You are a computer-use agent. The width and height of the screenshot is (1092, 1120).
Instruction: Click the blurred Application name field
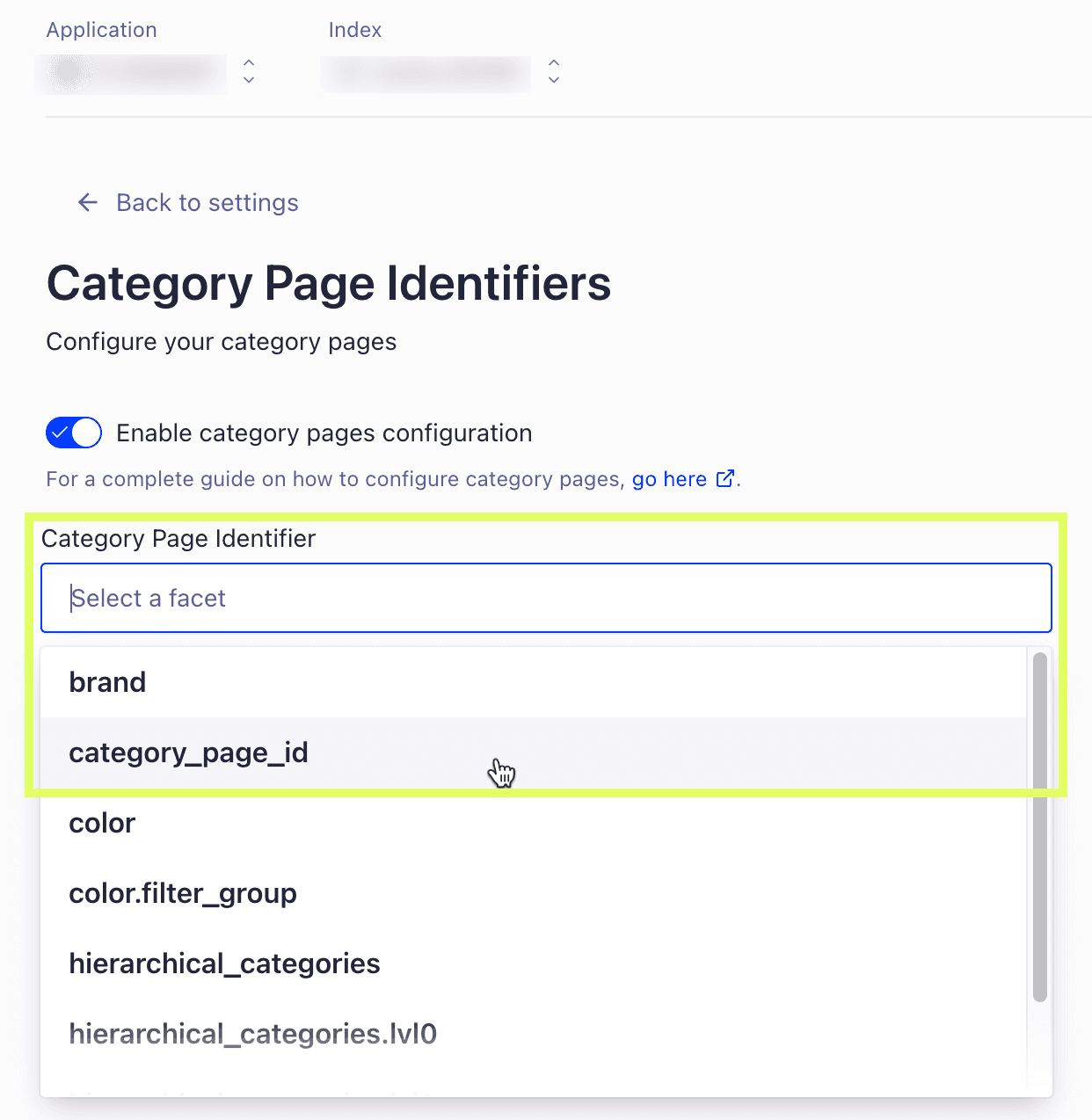(131, 74)
